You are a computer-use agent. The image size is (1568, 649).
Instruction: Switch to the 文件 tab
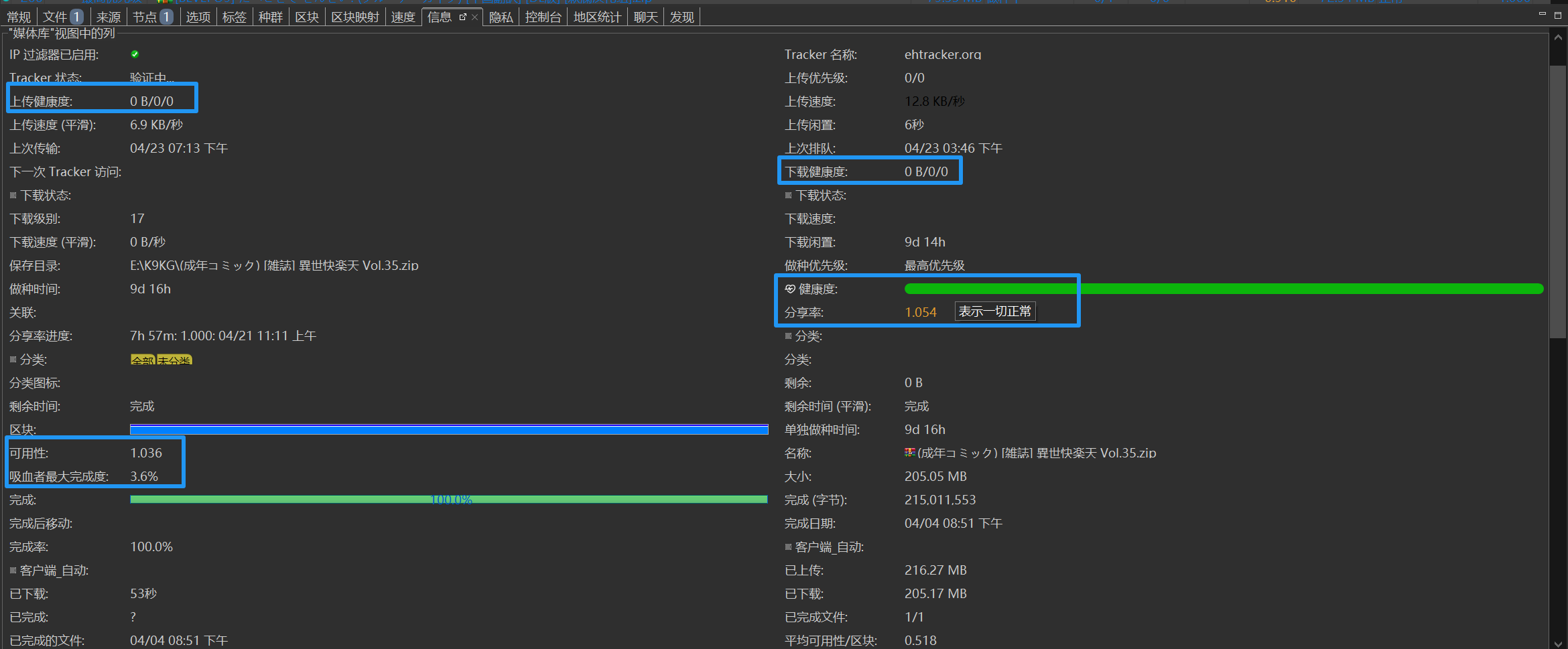[62, 17]
